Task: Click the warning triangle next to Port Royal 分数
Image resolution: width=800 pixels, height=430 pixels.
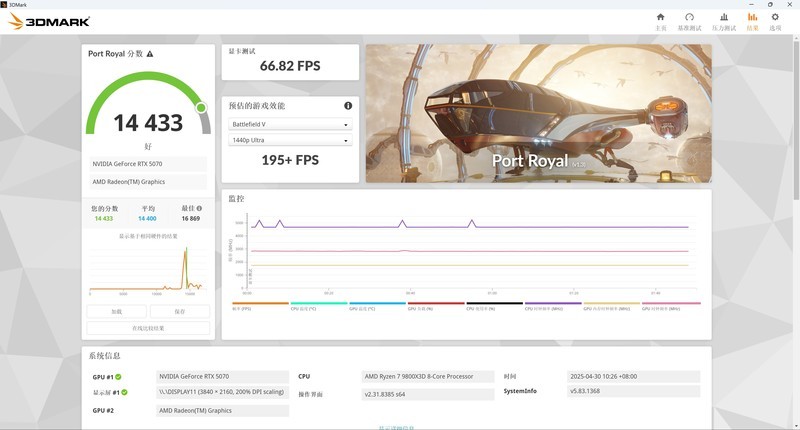Action: pos(149,54)
